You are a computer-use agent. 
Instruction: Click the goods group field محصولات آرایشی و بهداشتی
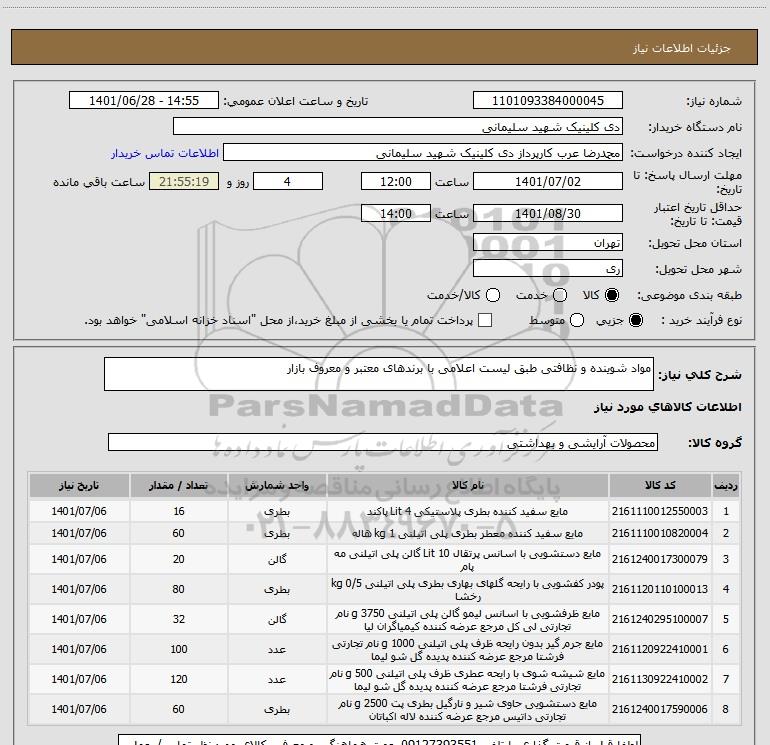[383, 442]
